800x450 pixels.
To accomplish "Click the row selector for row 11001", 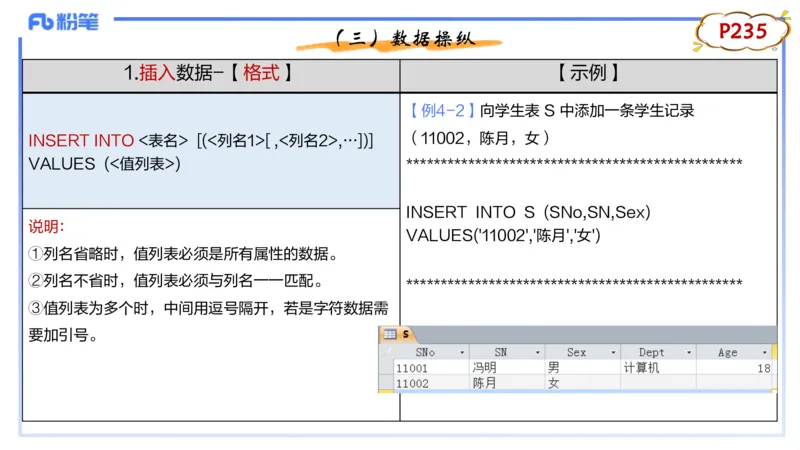I will pos(386,368).
